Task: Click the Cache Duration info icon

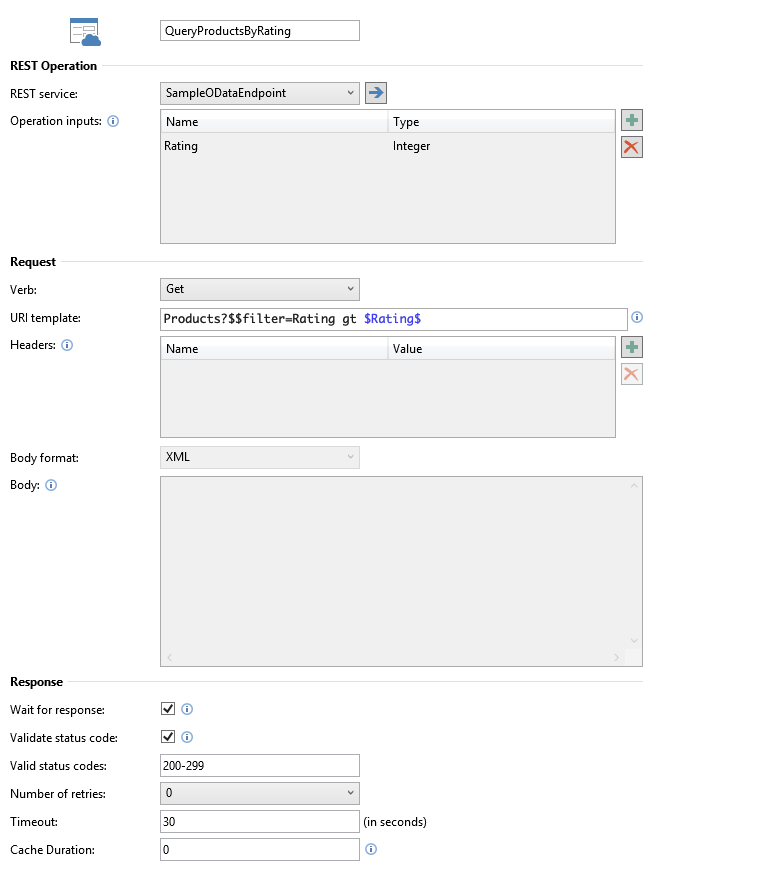Action: coord(371,849)
